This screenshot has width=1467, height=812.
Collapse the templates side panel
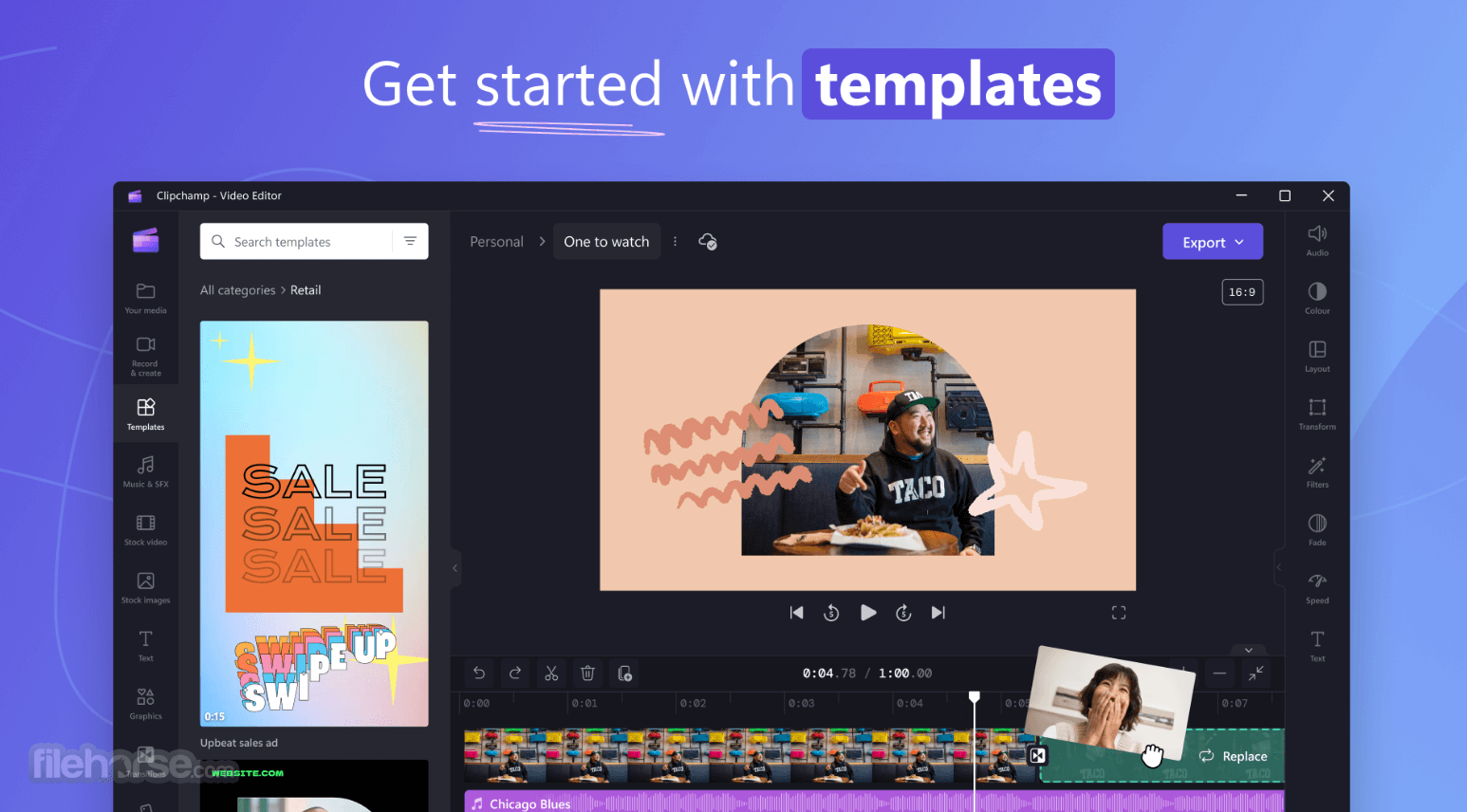[455, 567]
